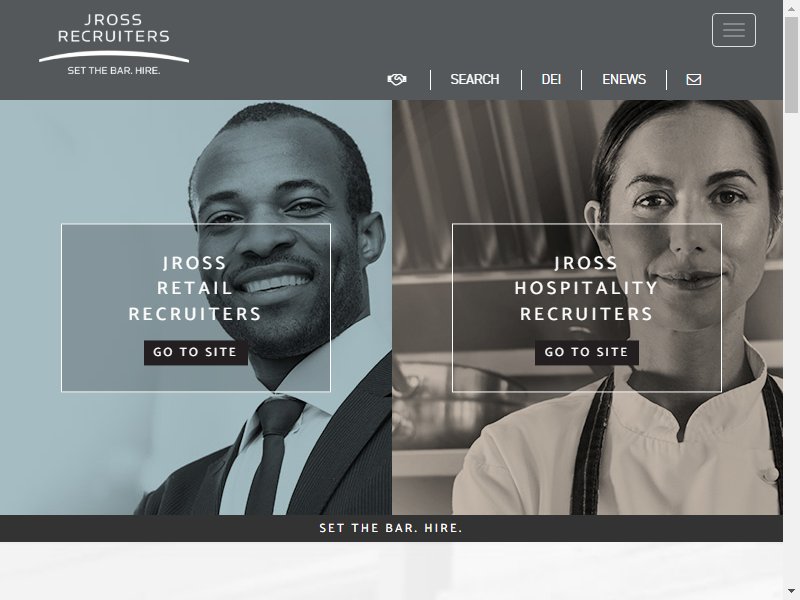Open the DEI menu item
This screenshot has width=800, height=600.
pos(551,80)
